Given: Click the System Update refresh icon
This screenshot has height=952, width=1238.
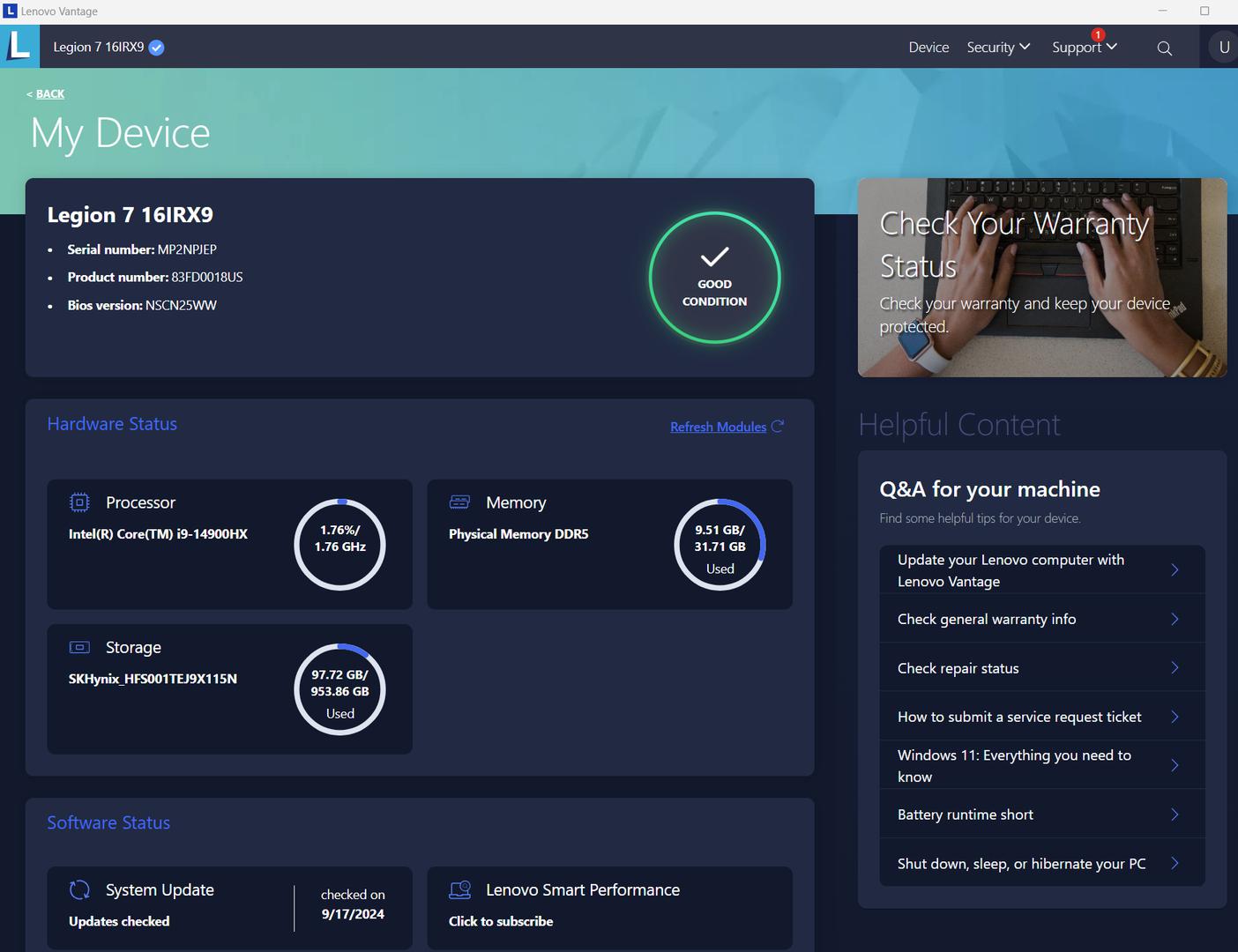Looking at the screenshot, I should 79,890.
